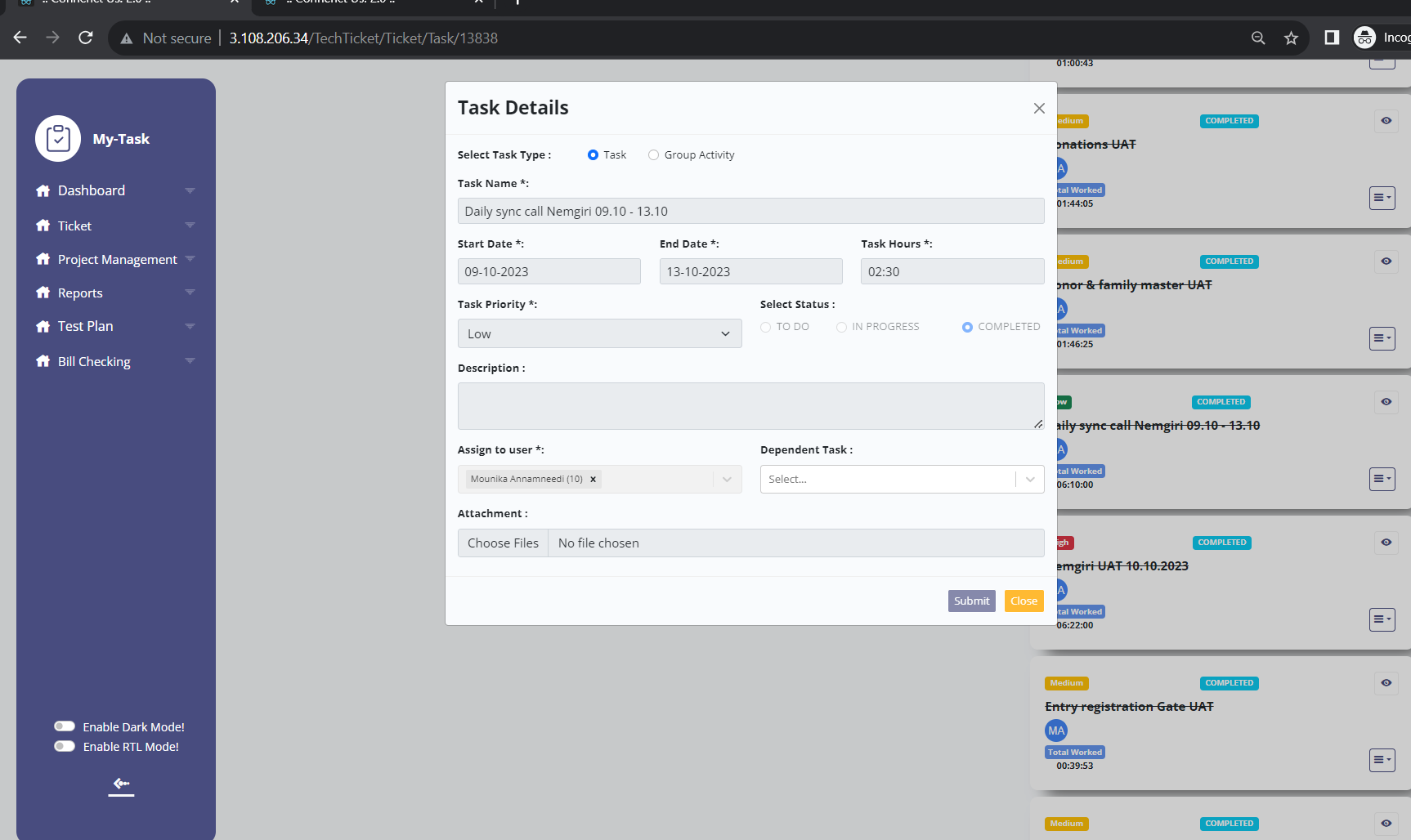The image size is (1411, 840).
Task: Click the Bill Checking home icon
Action: tap(43, 361)
